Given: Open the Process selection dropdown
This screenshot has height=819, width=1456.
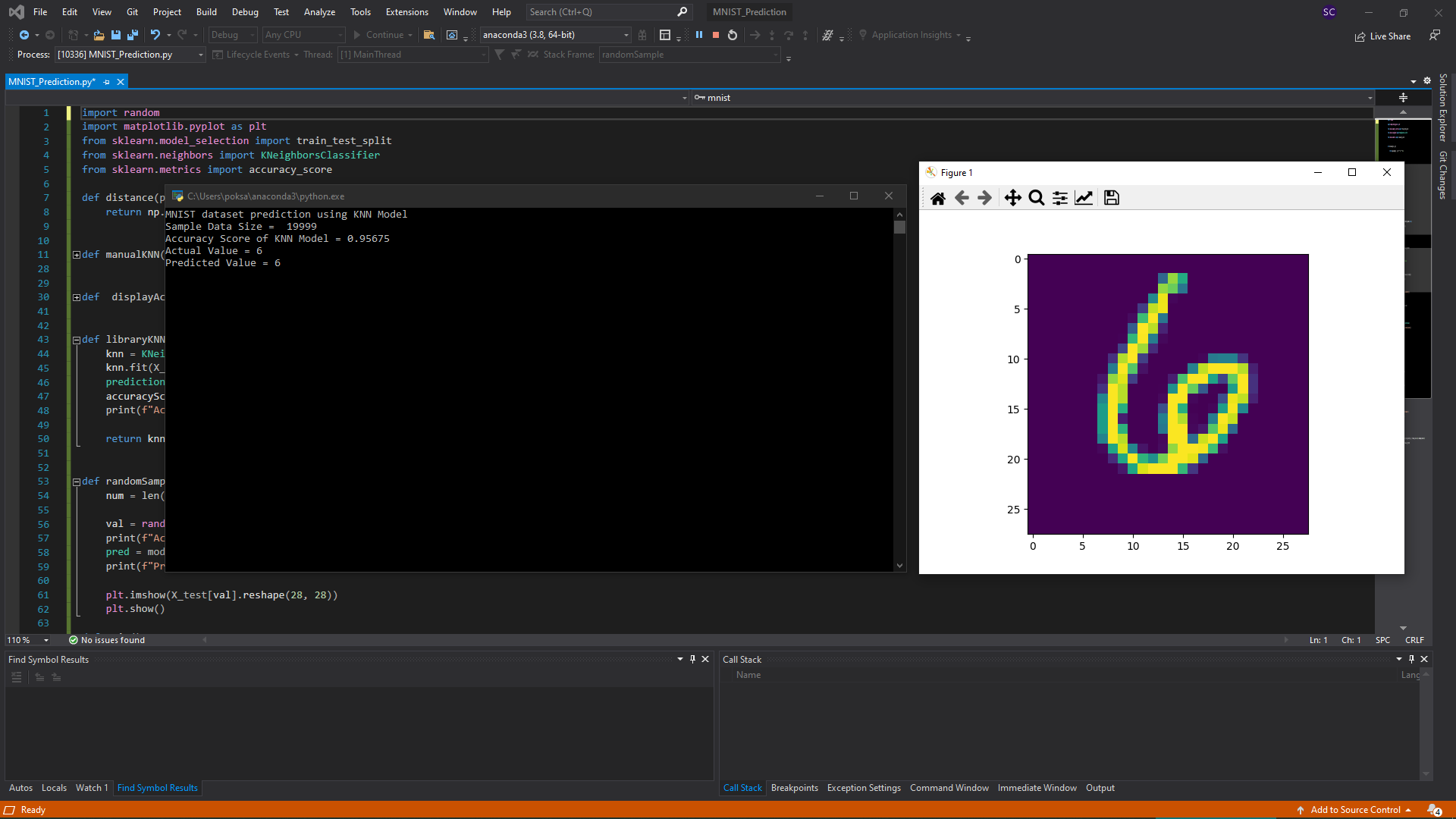Looking at the screenshot, I should point(200,55).
